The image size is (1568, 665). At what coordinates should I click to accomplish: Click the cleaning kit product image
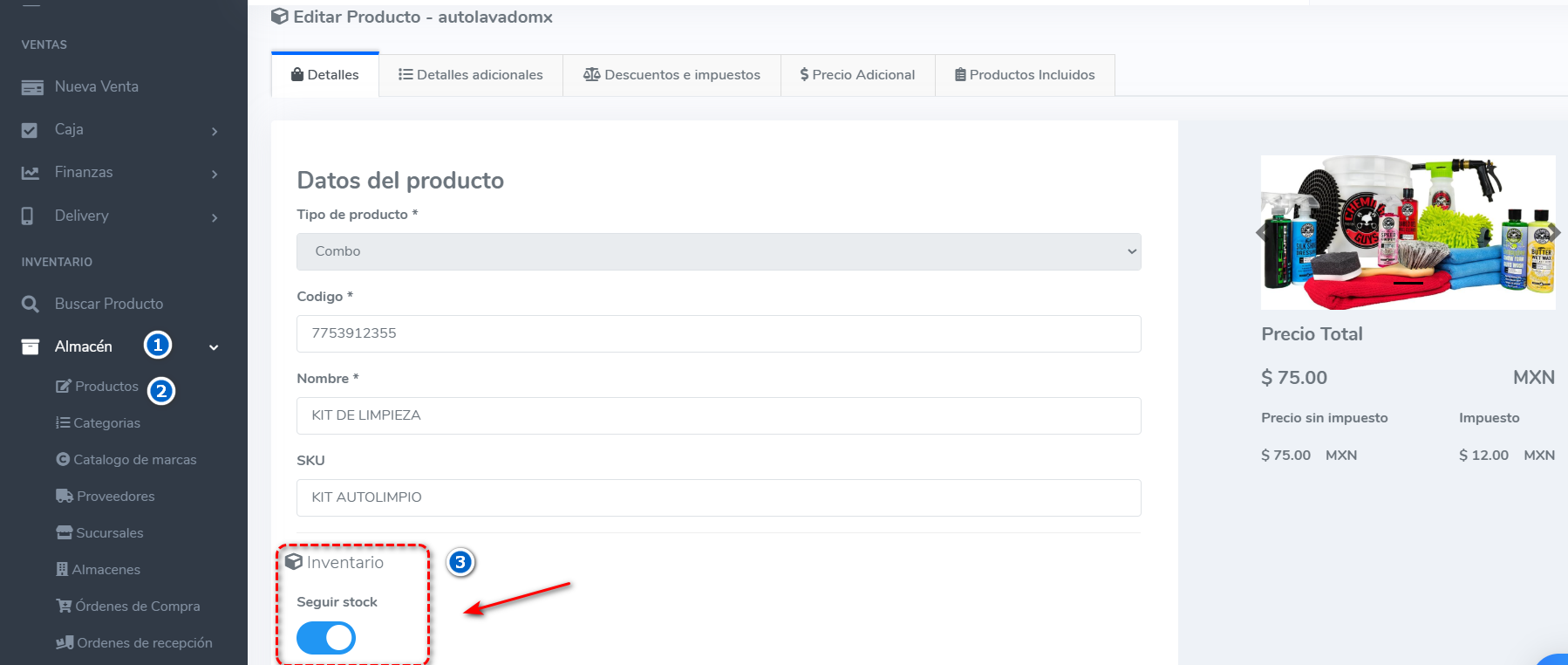point(1407,232)
